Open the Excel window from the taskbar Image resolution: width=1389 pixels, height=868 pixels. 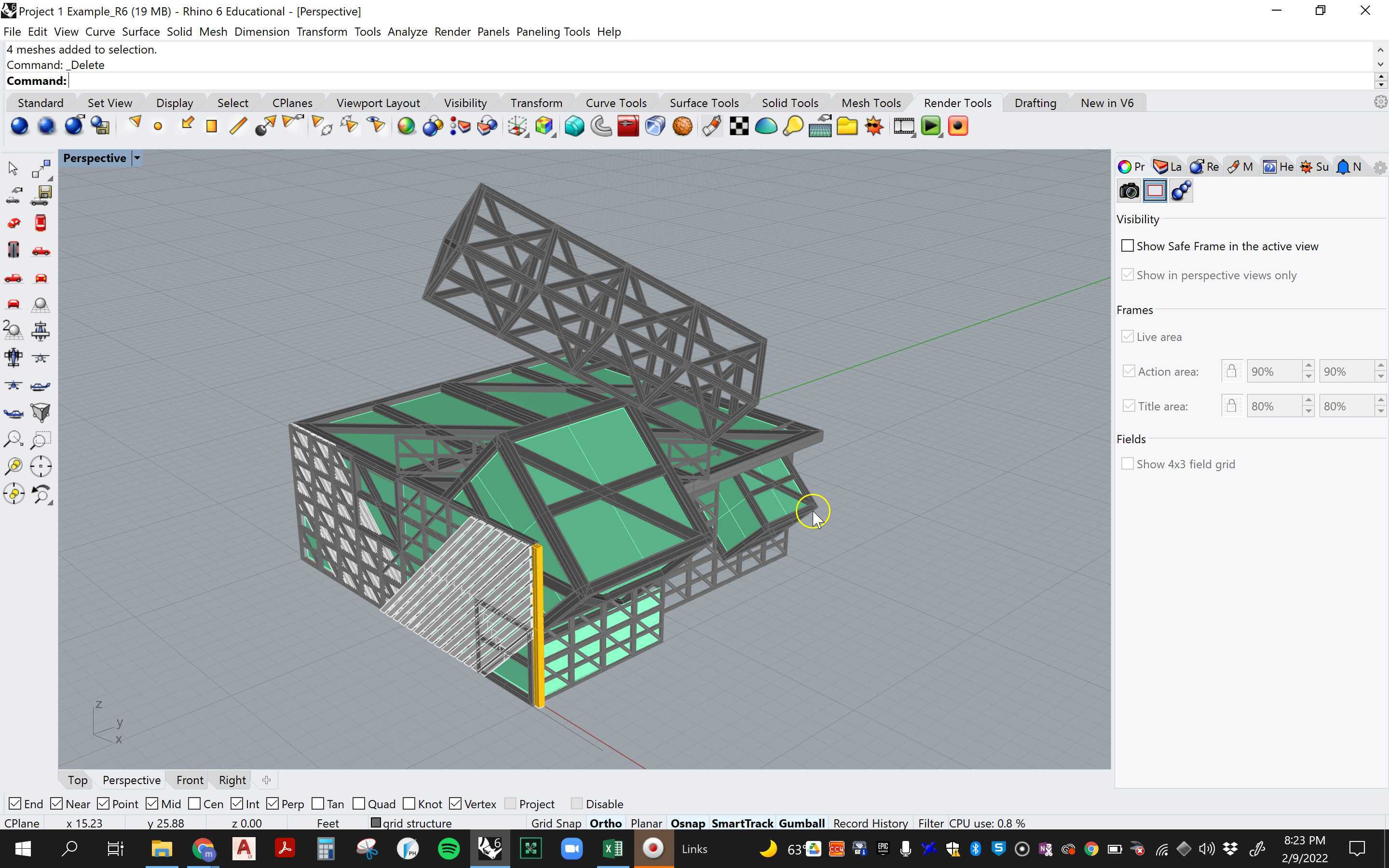click(x=612, y=849)
